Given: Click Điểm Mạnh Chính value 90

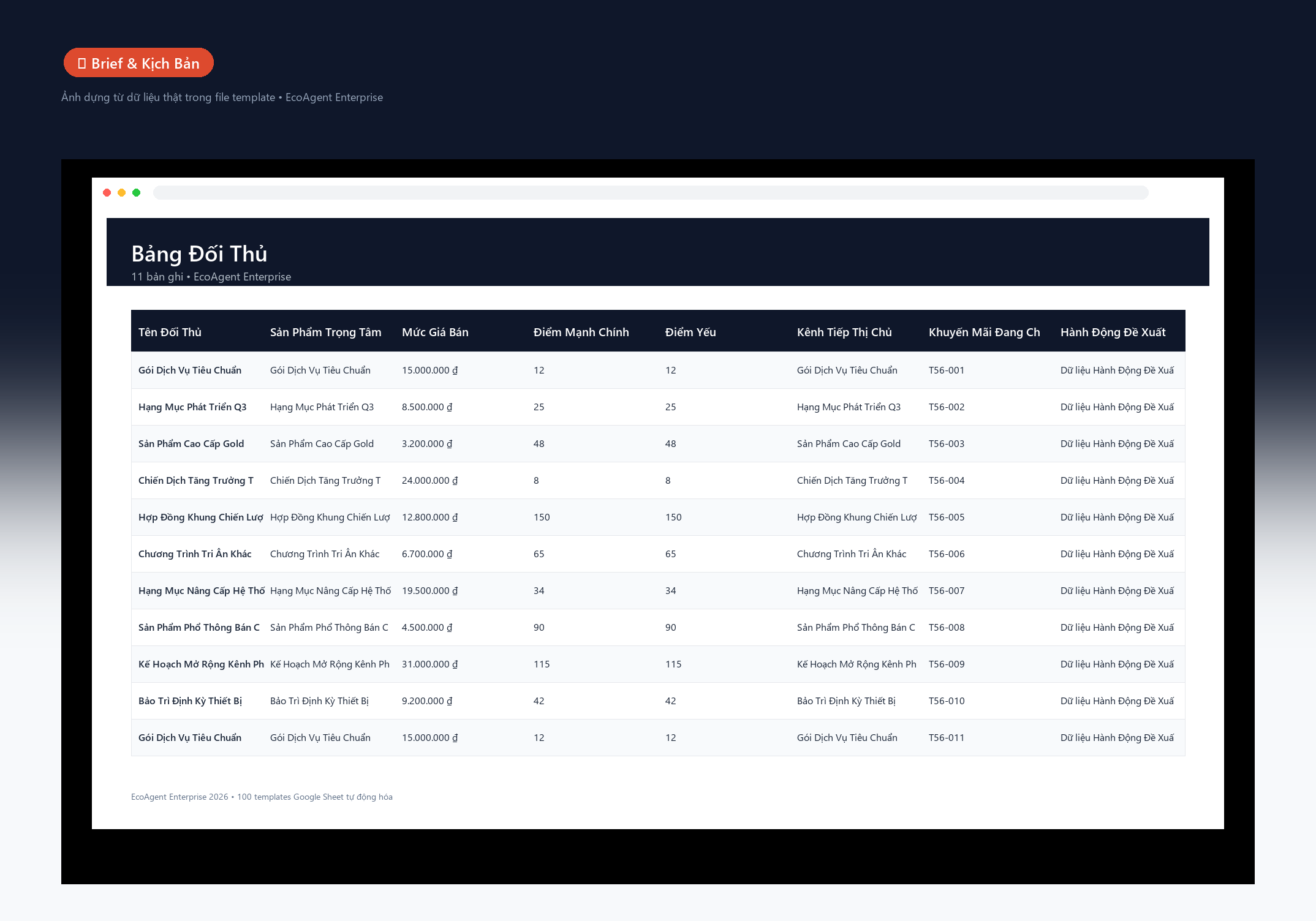Looking at the screenshot, I should click(539, 628).
